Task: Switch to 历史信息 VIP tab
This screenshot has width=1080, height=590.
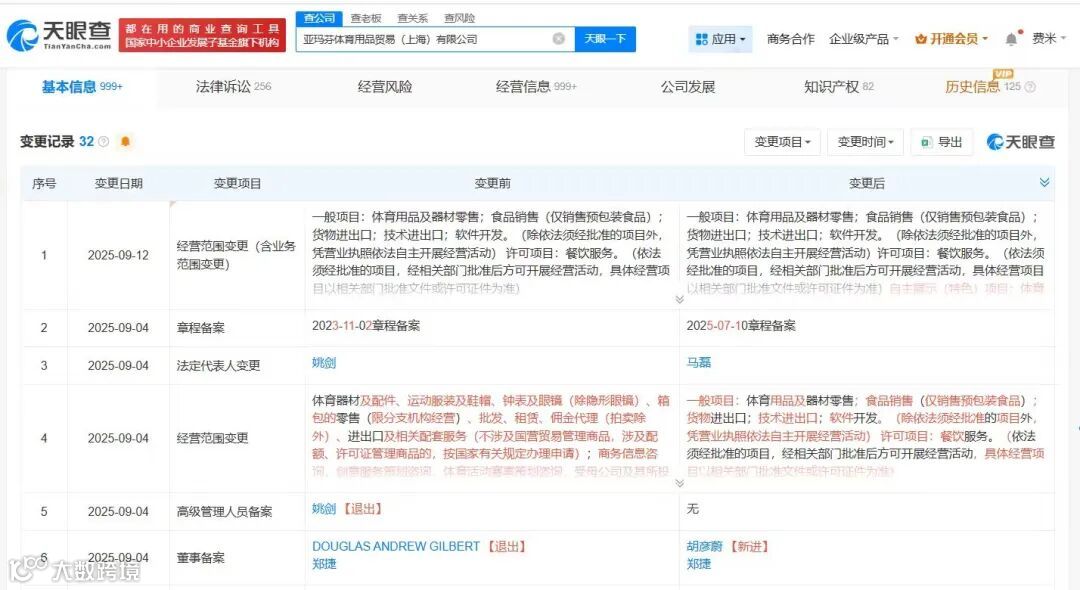Action: point(982,86)
